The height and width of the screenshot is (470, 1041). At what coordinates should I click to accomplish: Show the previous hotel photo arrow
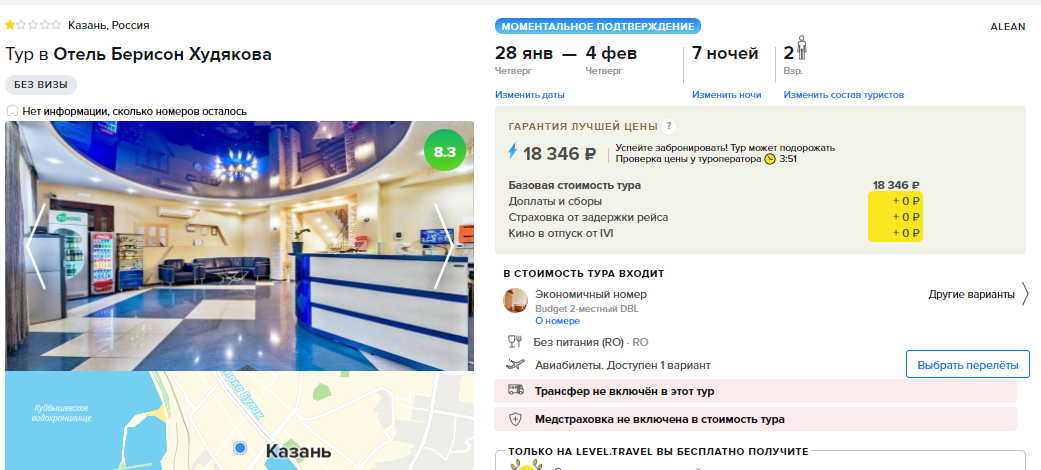pyautogui.click(x=35, y=246)
